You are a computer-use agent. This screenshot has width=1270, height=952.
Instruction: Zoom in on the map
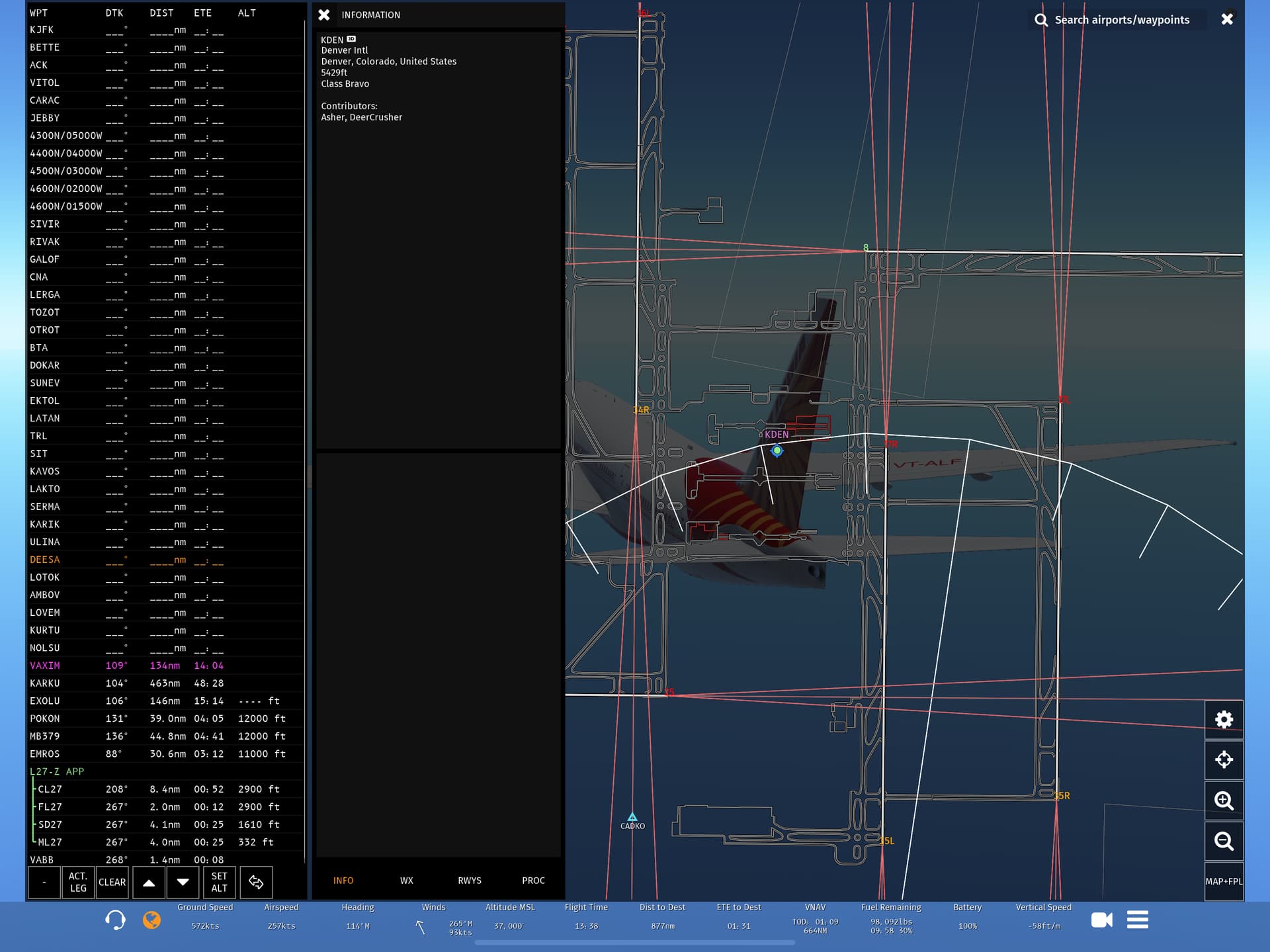point(1224,801)
